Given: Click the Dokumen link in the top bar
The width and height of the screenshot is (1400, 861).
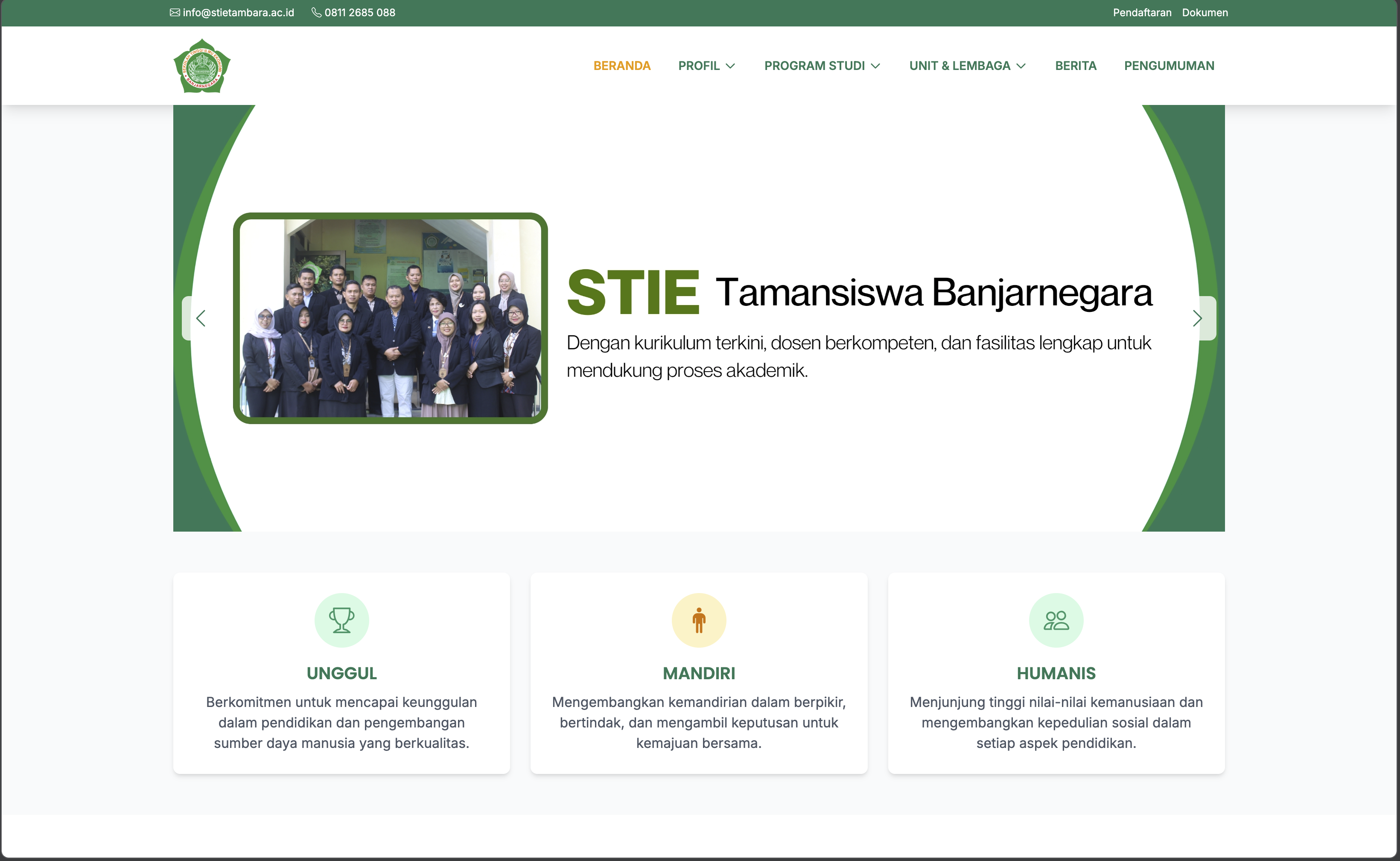Looking at the screenshot, I should point(1205,12).
